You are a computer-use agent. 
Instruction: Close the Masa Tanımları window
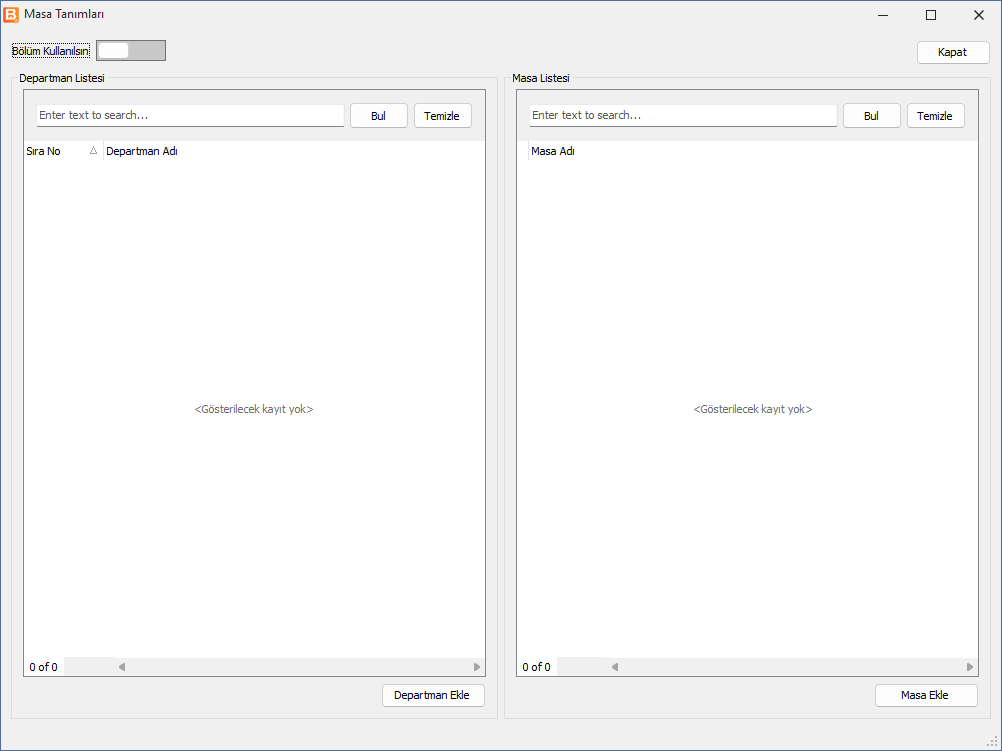pos(978,15)
